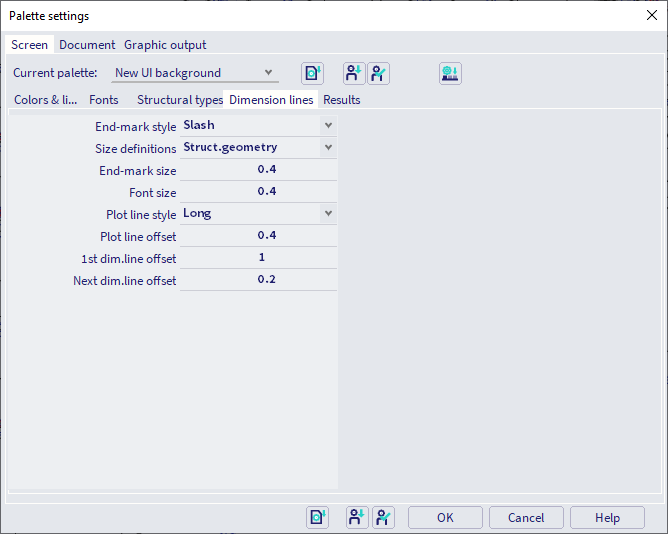Switch to the Document tab
Viewport: 668px width, 534px height.
[87, 45]
